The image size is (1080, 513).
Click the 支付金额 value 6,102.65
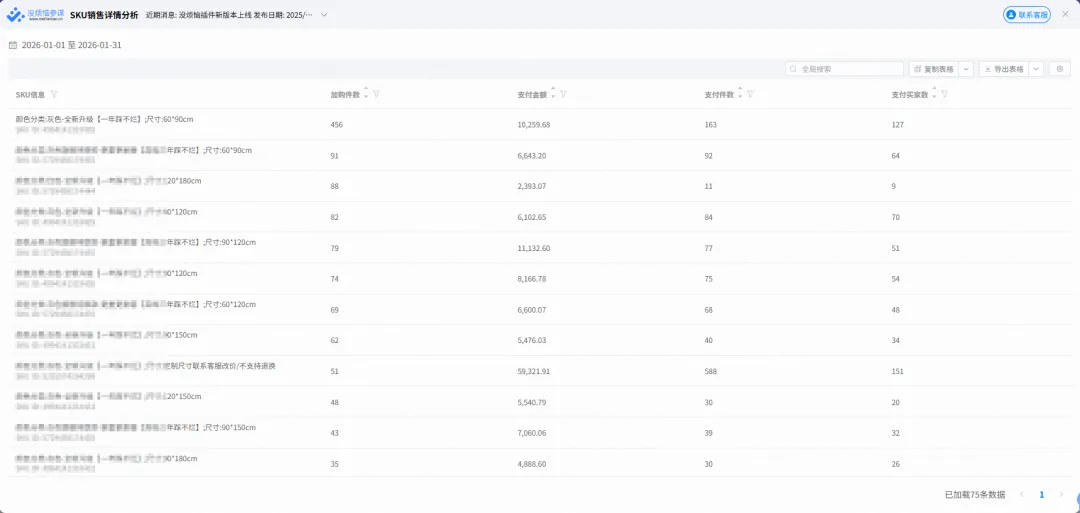click(532, 217)
